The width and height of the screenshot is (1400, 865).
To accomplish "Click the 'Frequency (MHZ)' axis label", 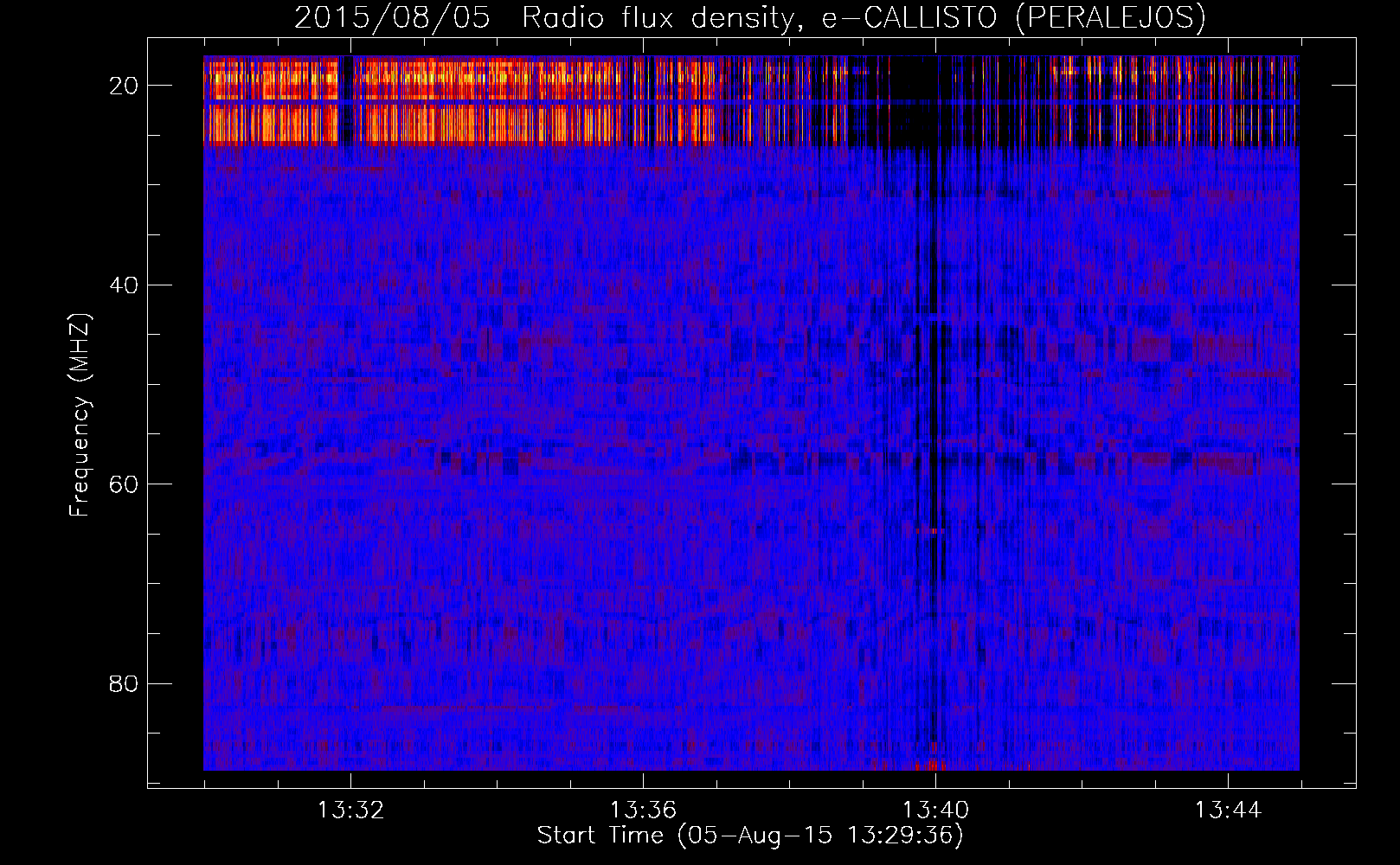I will pyautogui.click(x=80, y=415).
